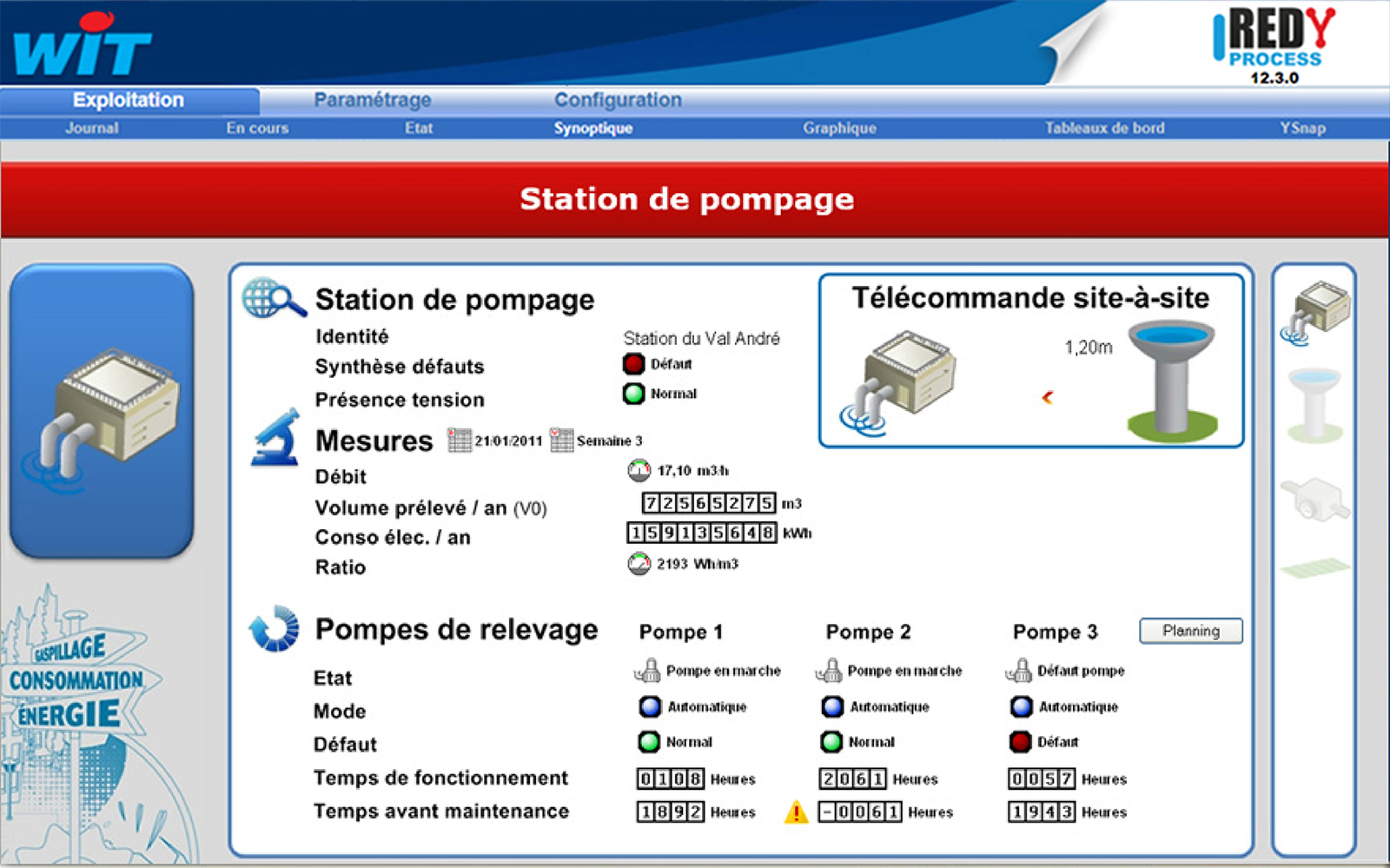Click the Station du Val André identity text
1390x868 pixels.
point(701,338)
